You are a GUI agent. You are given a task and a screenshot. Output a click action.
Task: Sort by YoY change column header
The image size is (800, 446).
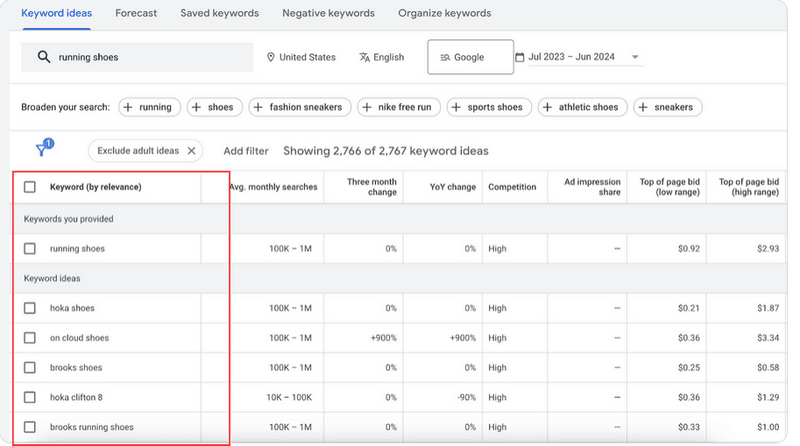(x=453, y=187)
